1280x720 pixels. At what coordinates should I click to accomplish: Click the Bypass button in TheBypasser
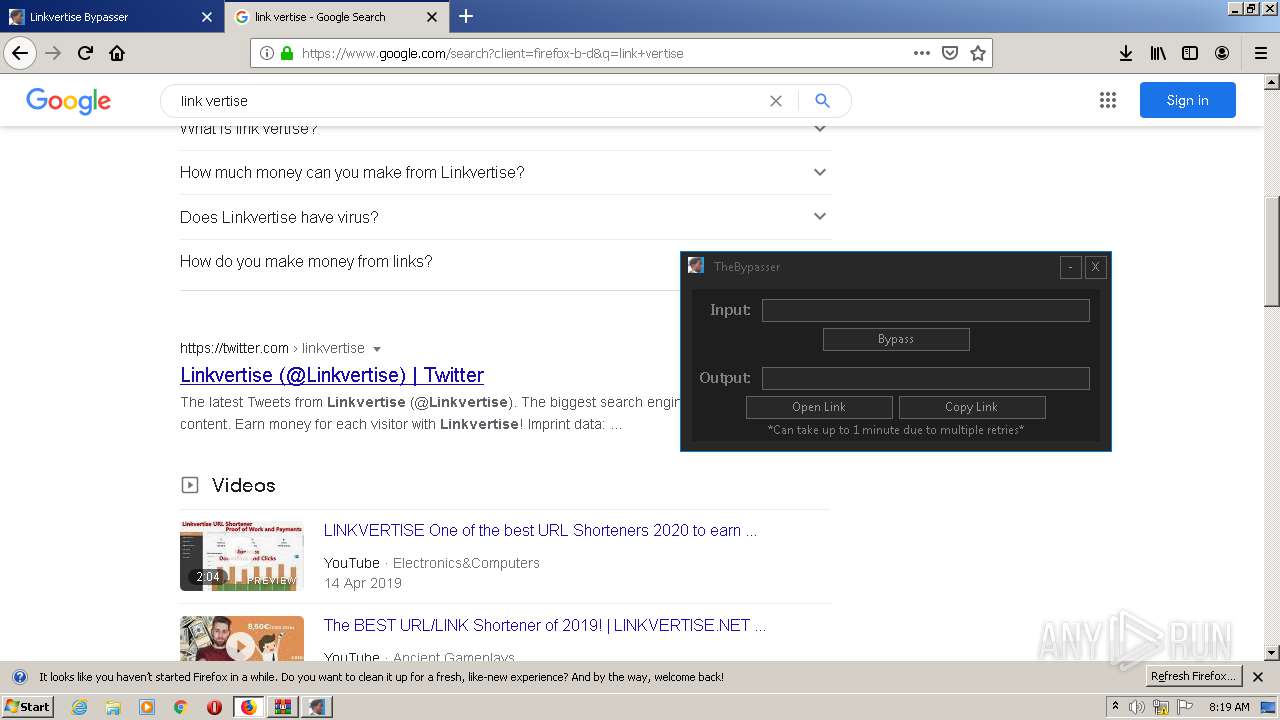[x=896, y=339]
